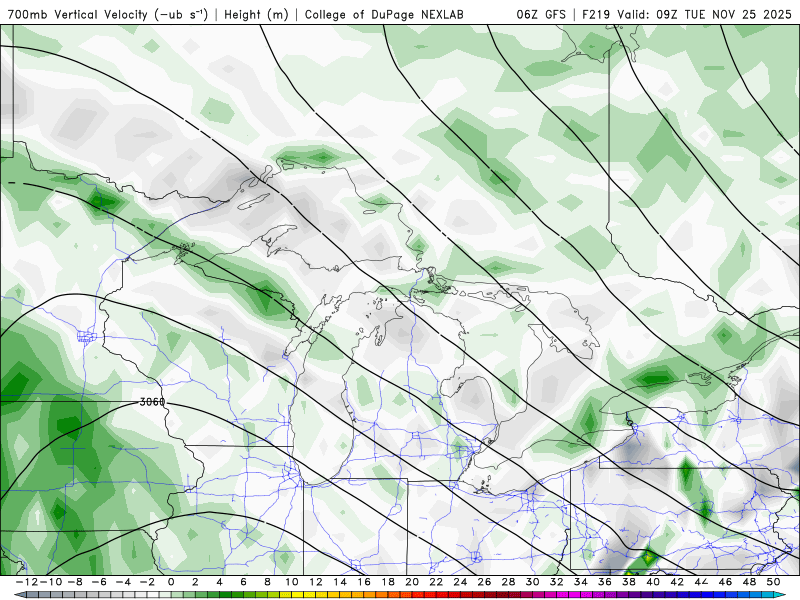This screenshot has width=800, height=600.
Task: Select the '16' legend value
Action: [x=364, y=582]
